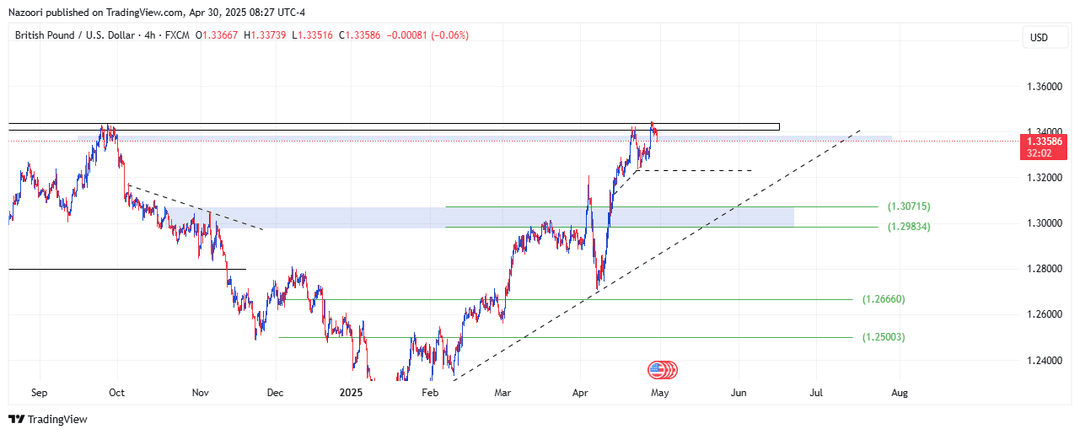Click Nov on the time axis
1080x434 pixels.
tap(200, 393)
